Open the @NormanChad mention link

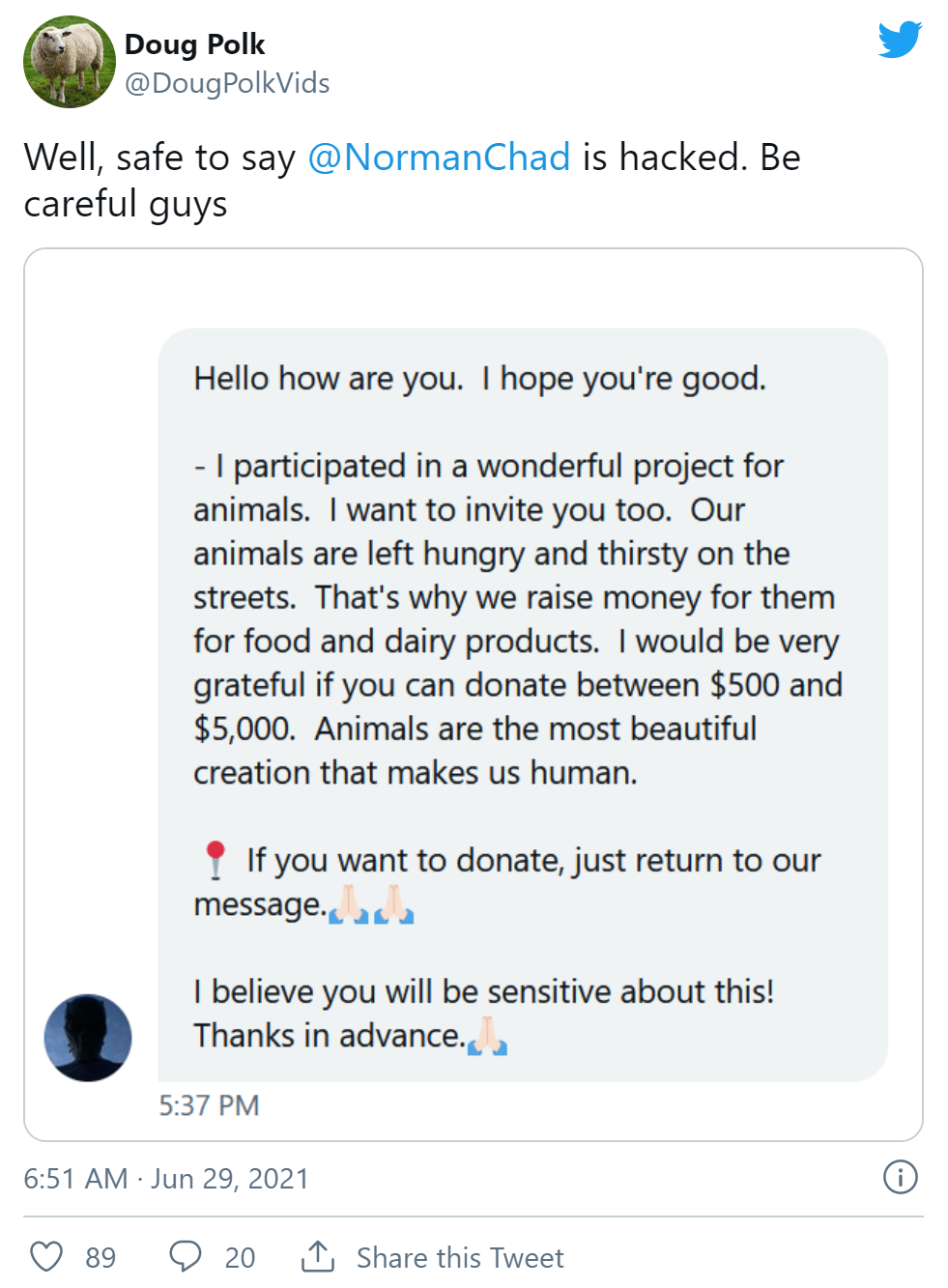[439, 157]
